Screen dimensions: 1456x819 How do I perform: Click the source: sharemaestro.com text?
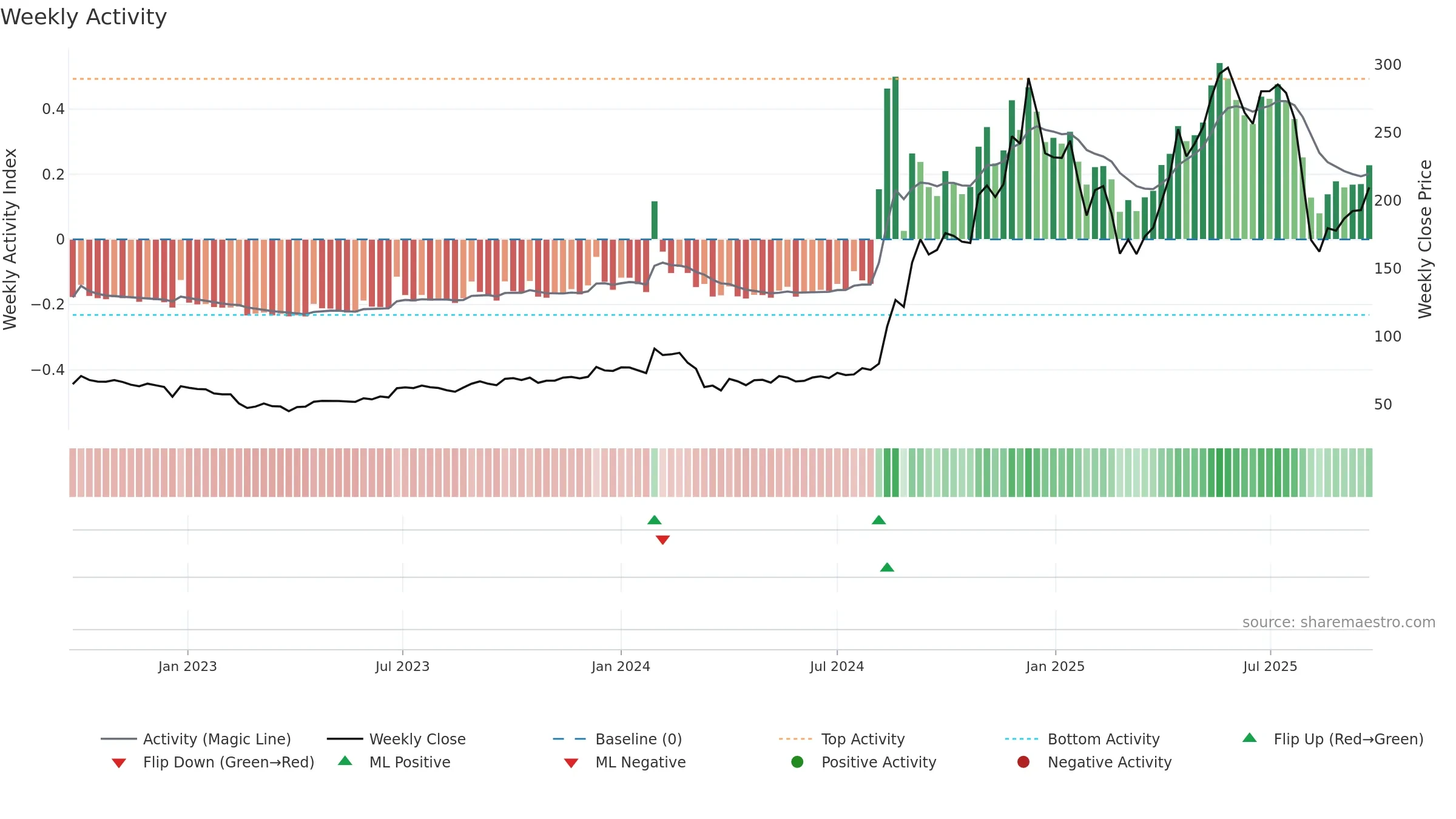tap(1339, 622)
